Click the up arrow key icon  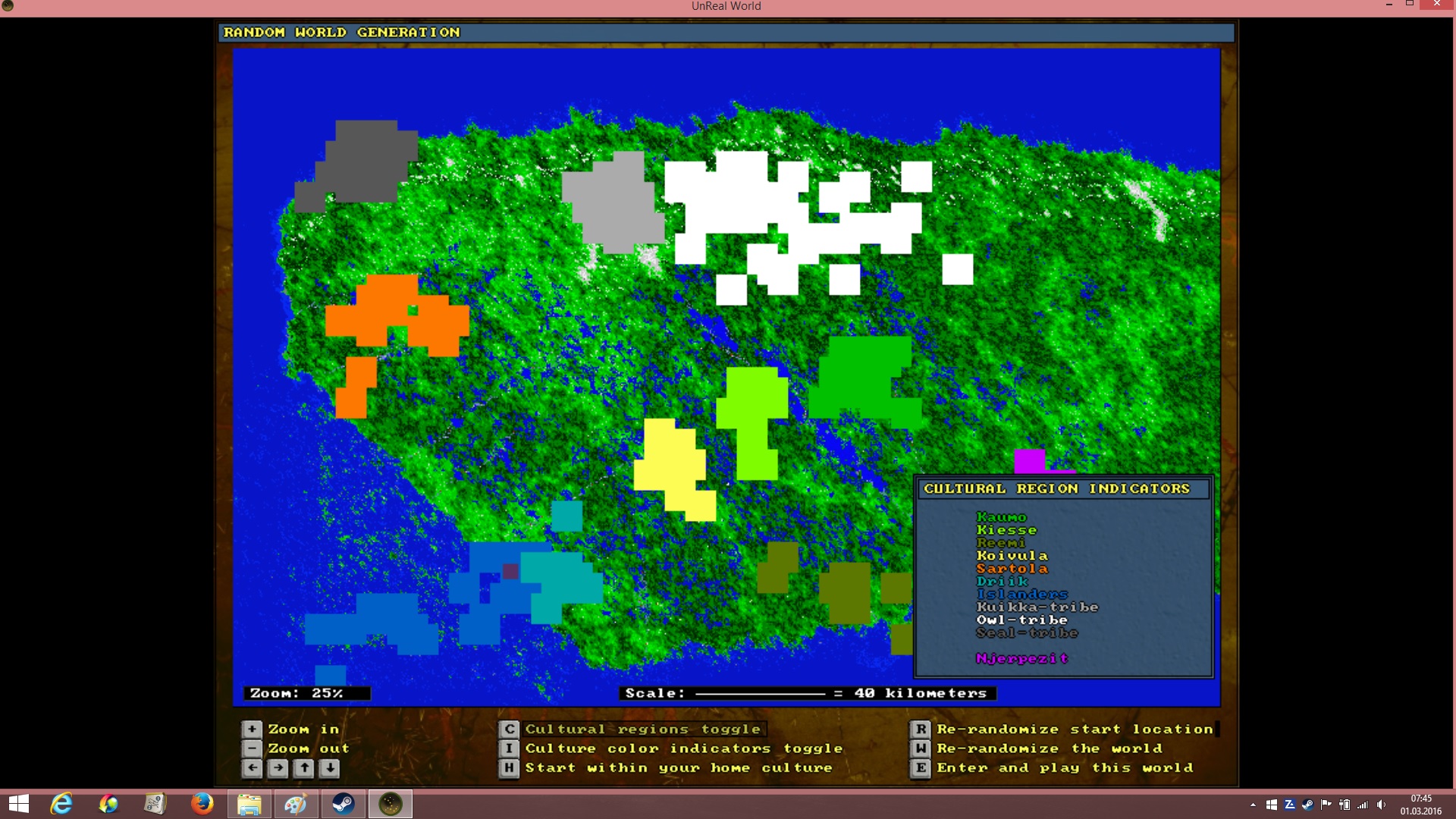pyautogui.click(x=304, y=768)
